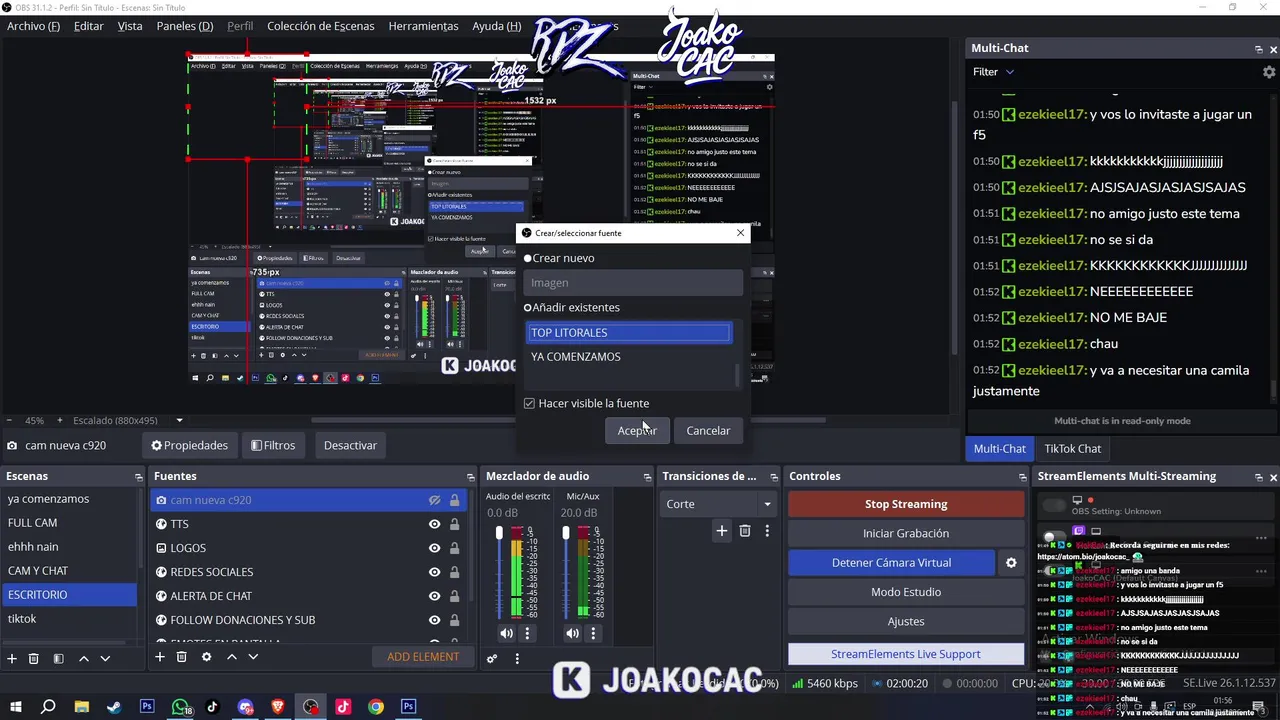Click Cancelar in the source dialog
Screen dimensions: 1280x720
pyautogui.click(x=708, y=430)
